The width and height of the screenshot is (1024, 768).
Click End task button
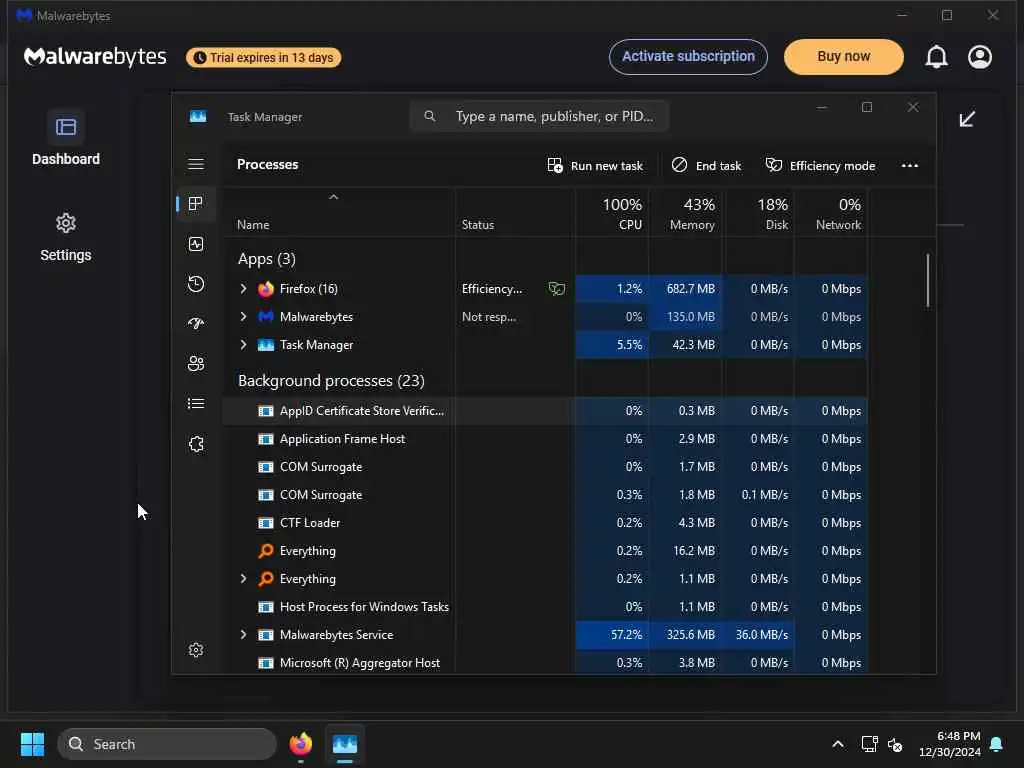pyautogui.click(x=706, y=166)
